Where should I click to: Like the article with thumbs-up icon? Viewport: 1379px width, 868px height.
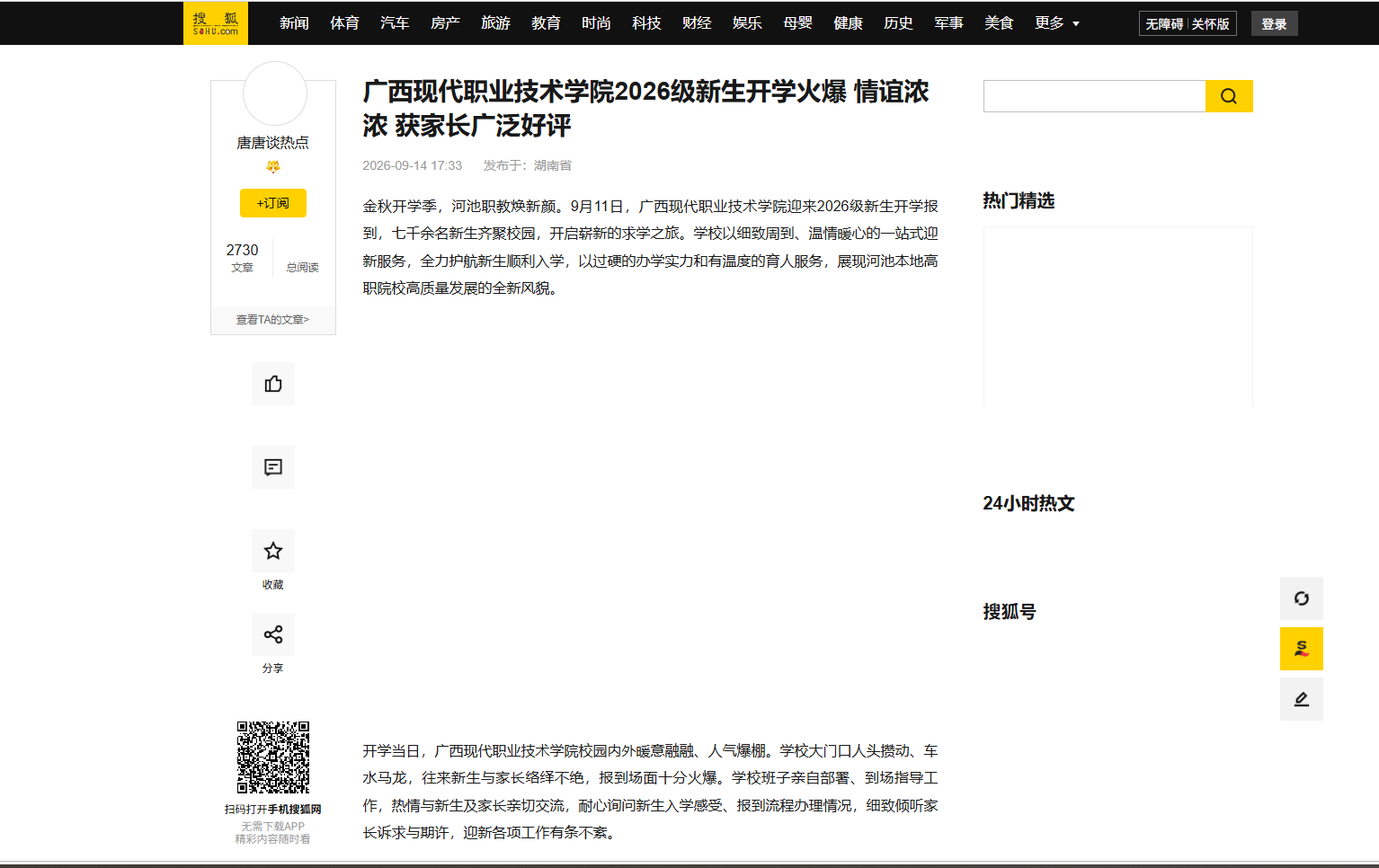[273, 384]
